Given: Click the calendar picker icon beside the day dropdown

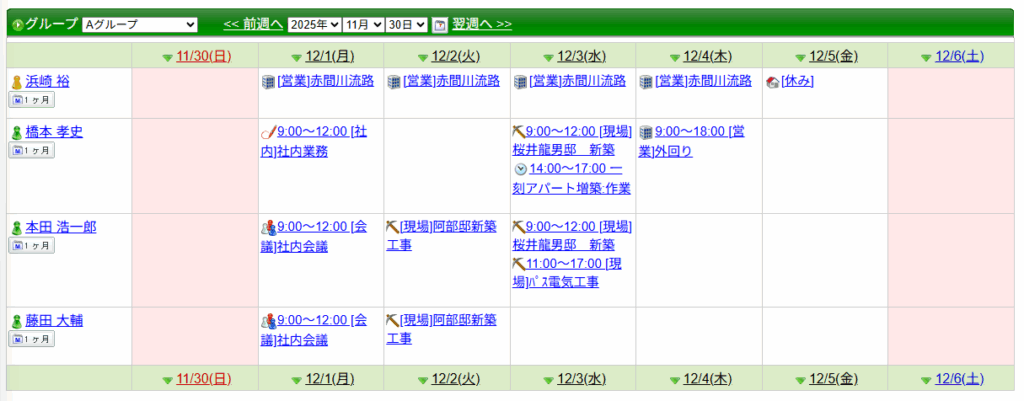Looking at the screenshot, I should 440,24.
